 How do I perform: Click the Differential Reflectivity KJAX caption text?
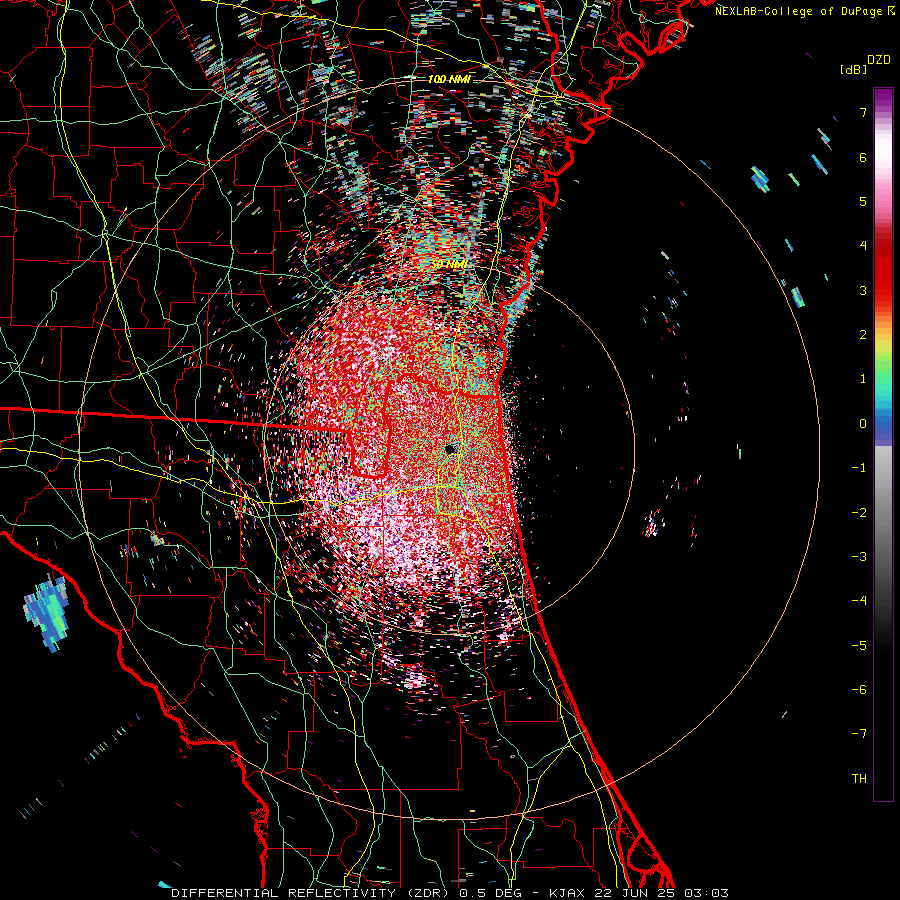(x=450, y=893)
